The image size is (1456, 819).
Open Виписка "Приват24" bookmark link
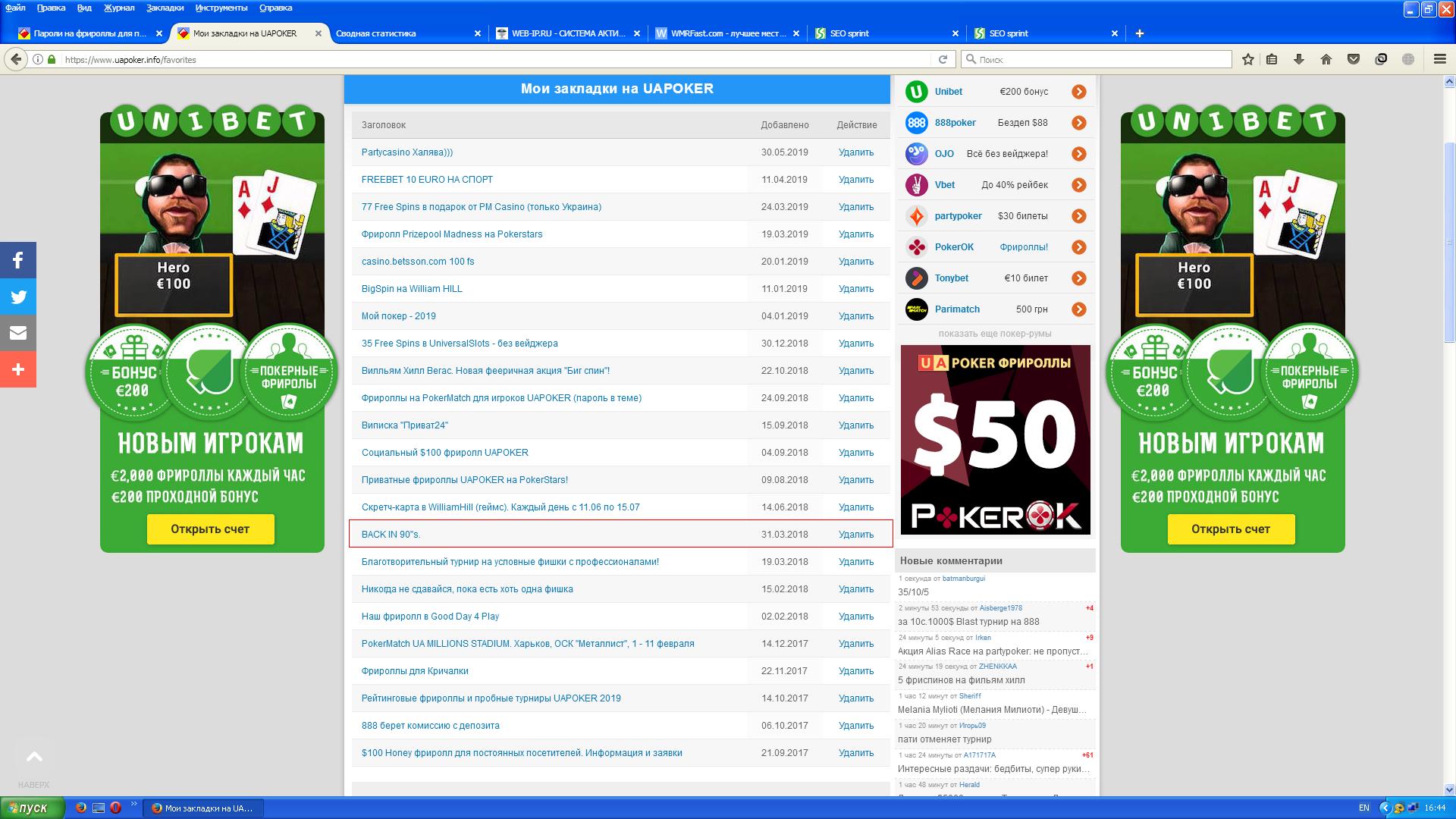[x=405, y=425]
